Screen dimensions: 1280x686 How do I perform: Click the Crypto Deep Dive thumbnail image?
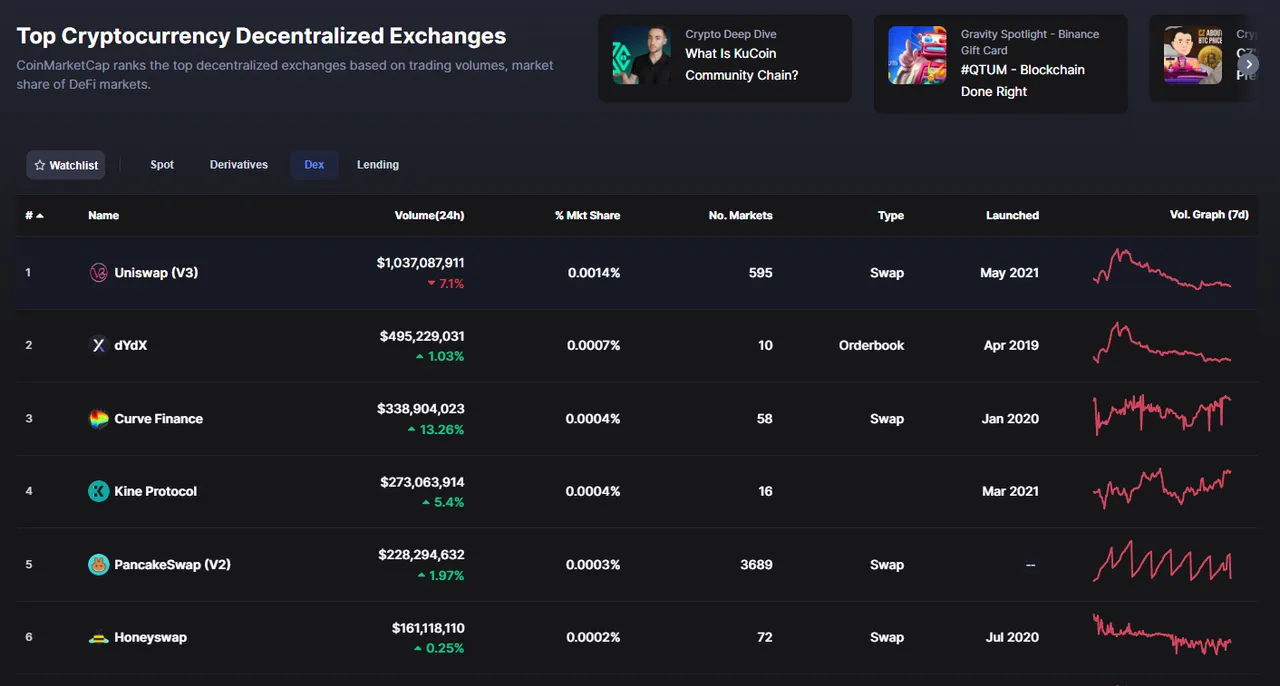point(642,55)
